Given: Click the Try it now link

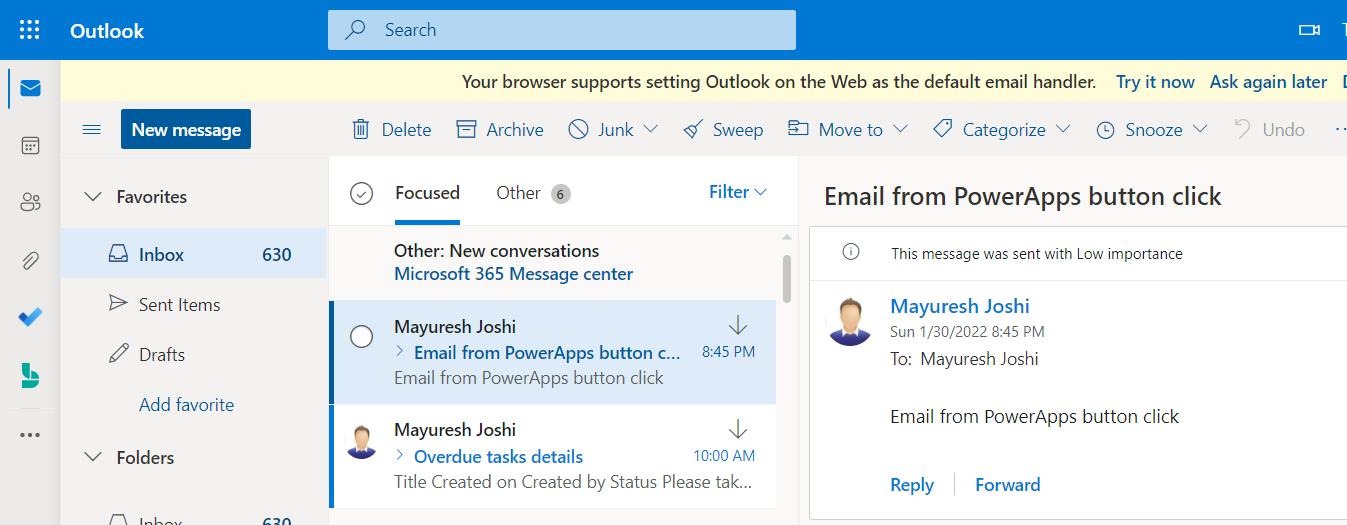Looking at the screenshot, I should [x=1155, y=82].
